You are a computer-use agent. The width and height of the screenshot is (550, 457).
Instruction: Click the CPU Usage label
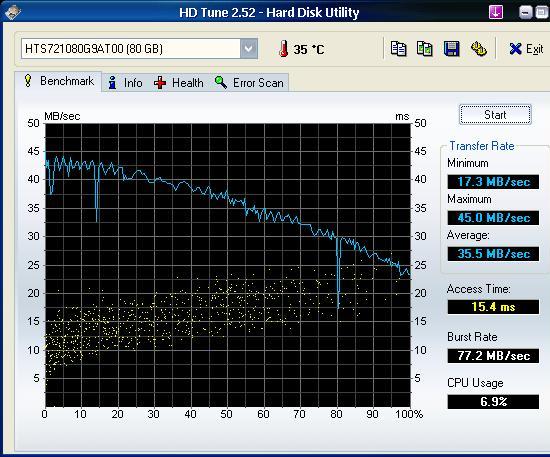coord(475,383)
